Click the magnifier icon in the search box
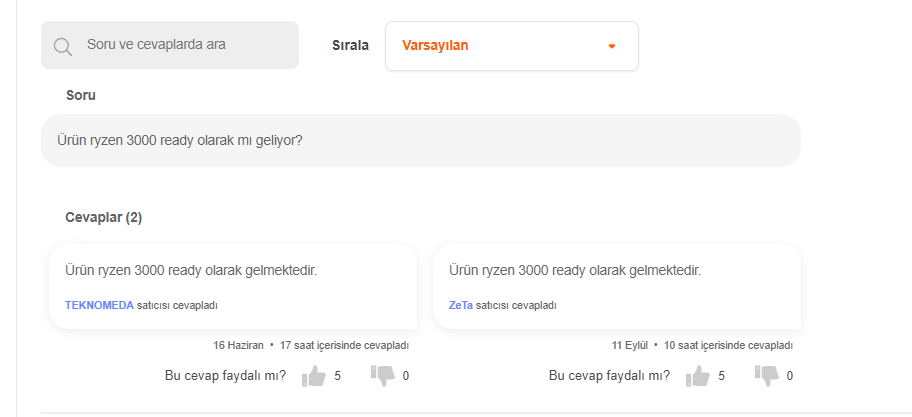Screen dimensions: 912x417 63,46
